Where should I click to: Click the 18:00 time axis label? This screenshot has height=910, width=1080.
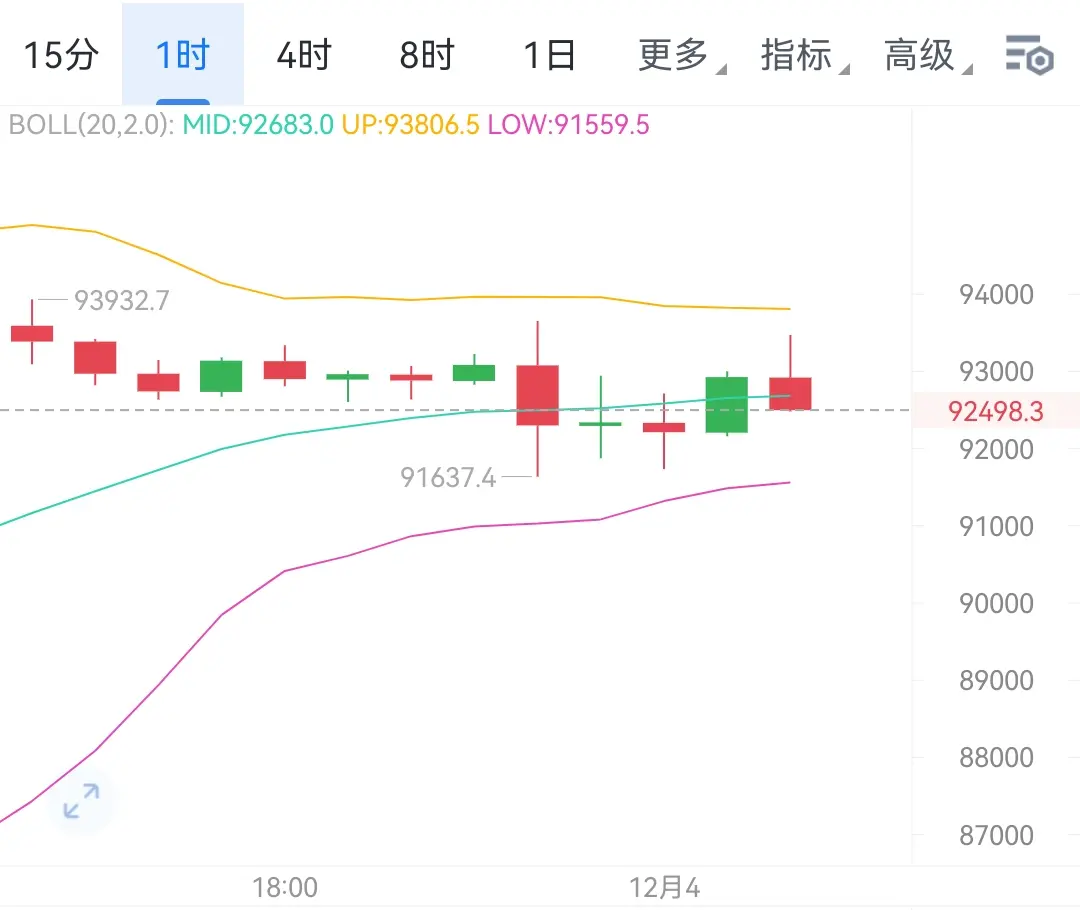tap(284, 887)
